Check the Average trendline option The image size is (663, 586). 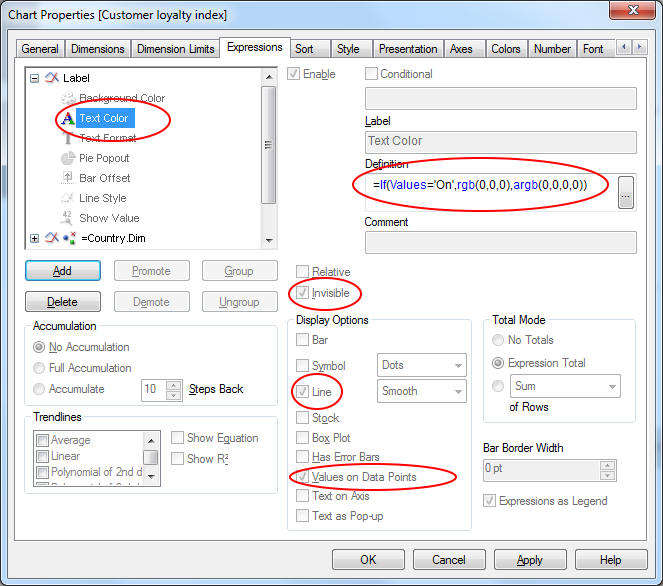[42, 441]
